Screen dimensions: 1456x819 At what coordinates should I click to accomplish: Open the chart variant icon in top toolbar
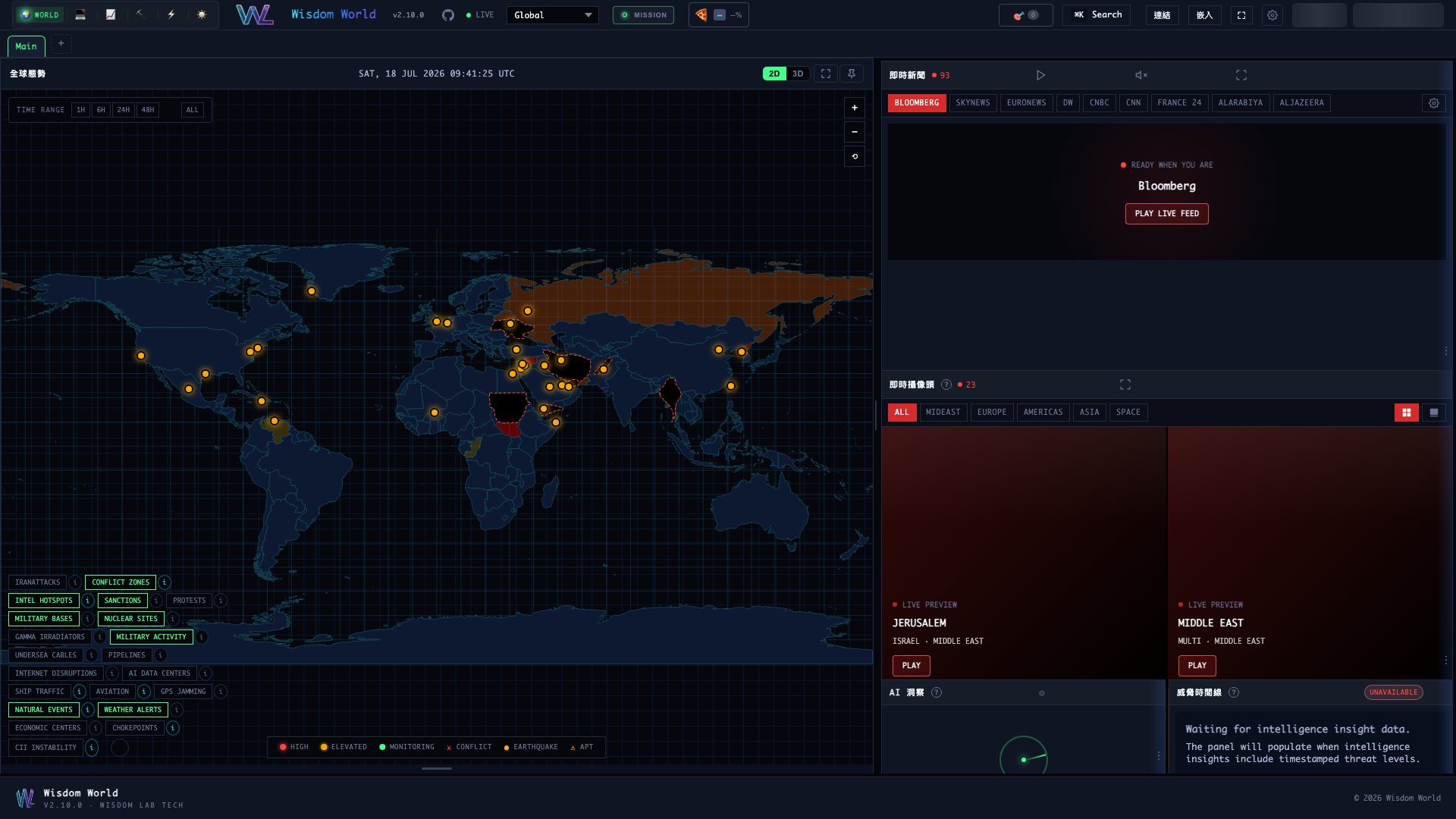click(x=111, y=15)
